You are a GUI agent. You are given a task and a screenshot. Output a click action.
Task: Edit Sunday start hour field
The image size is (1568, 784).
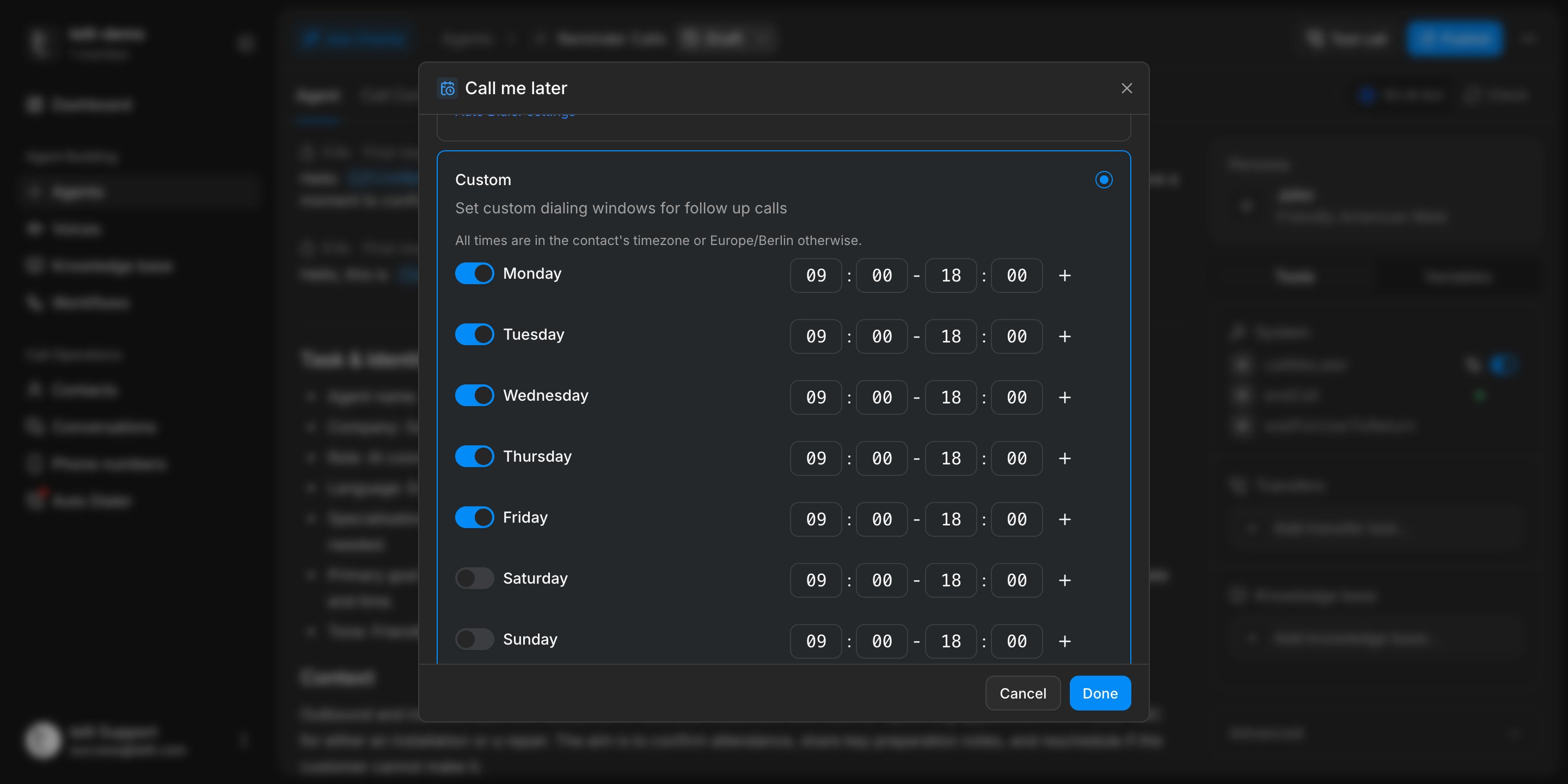816,640
